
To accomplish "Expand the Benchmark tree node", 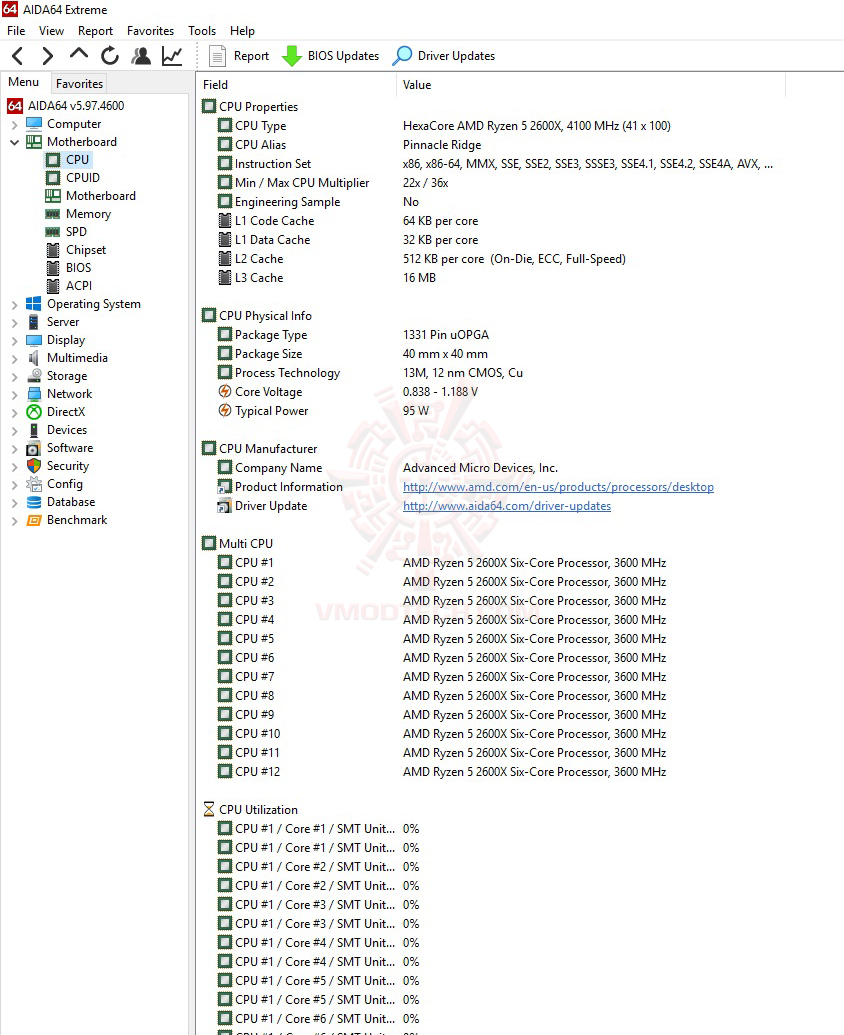I will pyautogui.click(x=15, y=521).
